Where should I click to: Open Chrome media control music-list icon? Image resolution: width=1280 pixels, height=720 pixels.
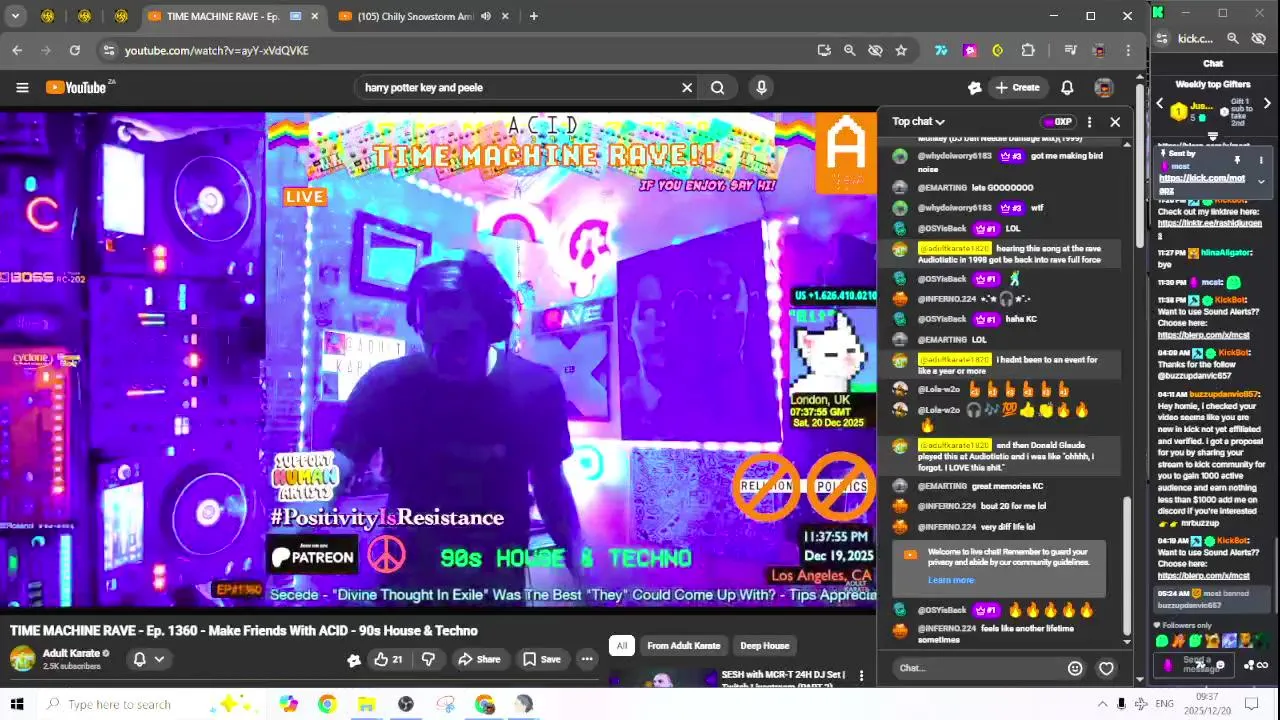click(1070, 50)
